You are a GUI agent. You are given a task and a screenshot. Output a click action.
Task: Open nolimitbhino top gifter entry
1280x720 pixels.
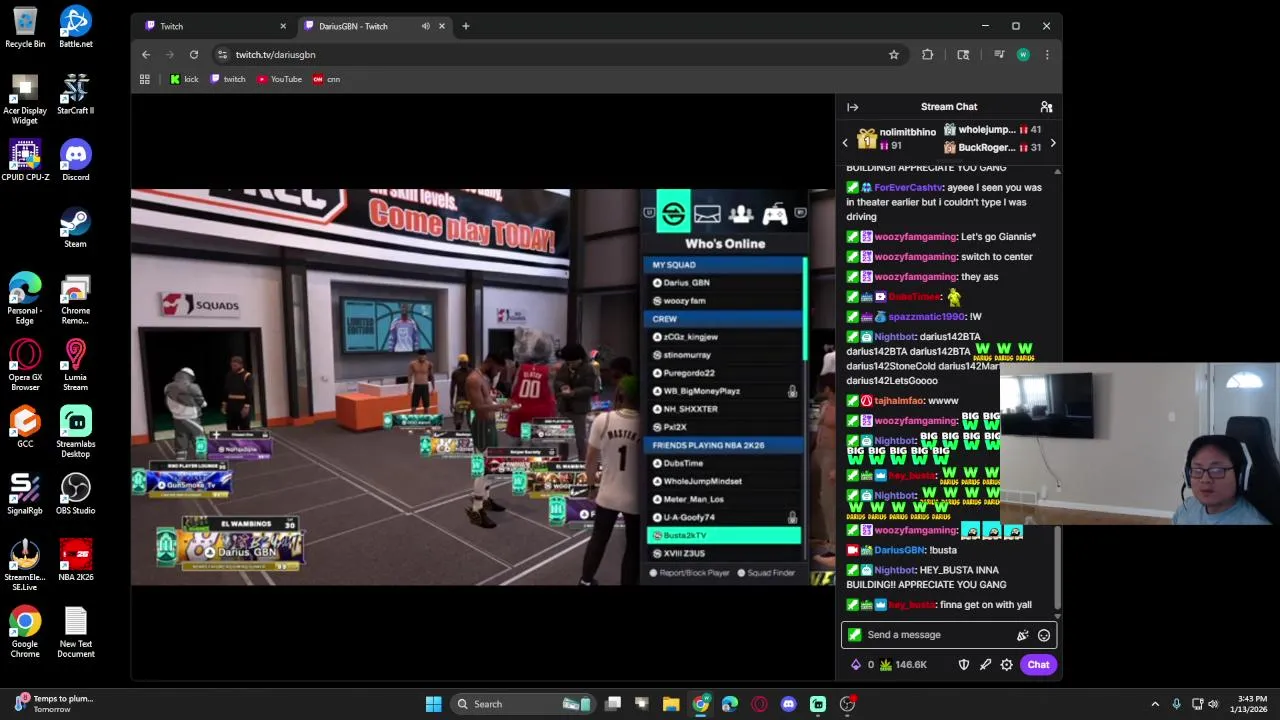(897, 139)
